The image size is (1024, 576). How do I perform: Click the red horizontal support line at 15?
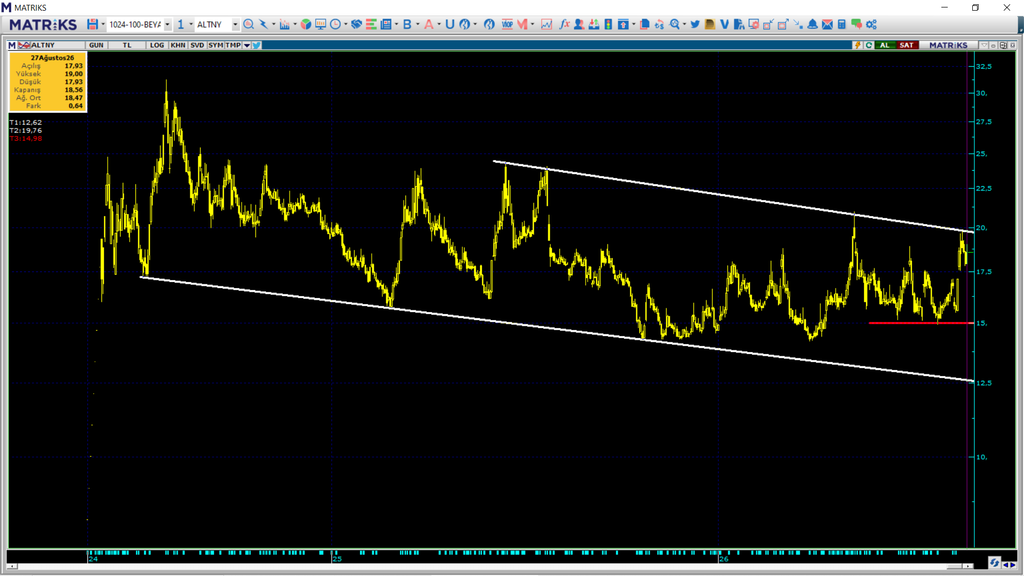coord(921,323)
